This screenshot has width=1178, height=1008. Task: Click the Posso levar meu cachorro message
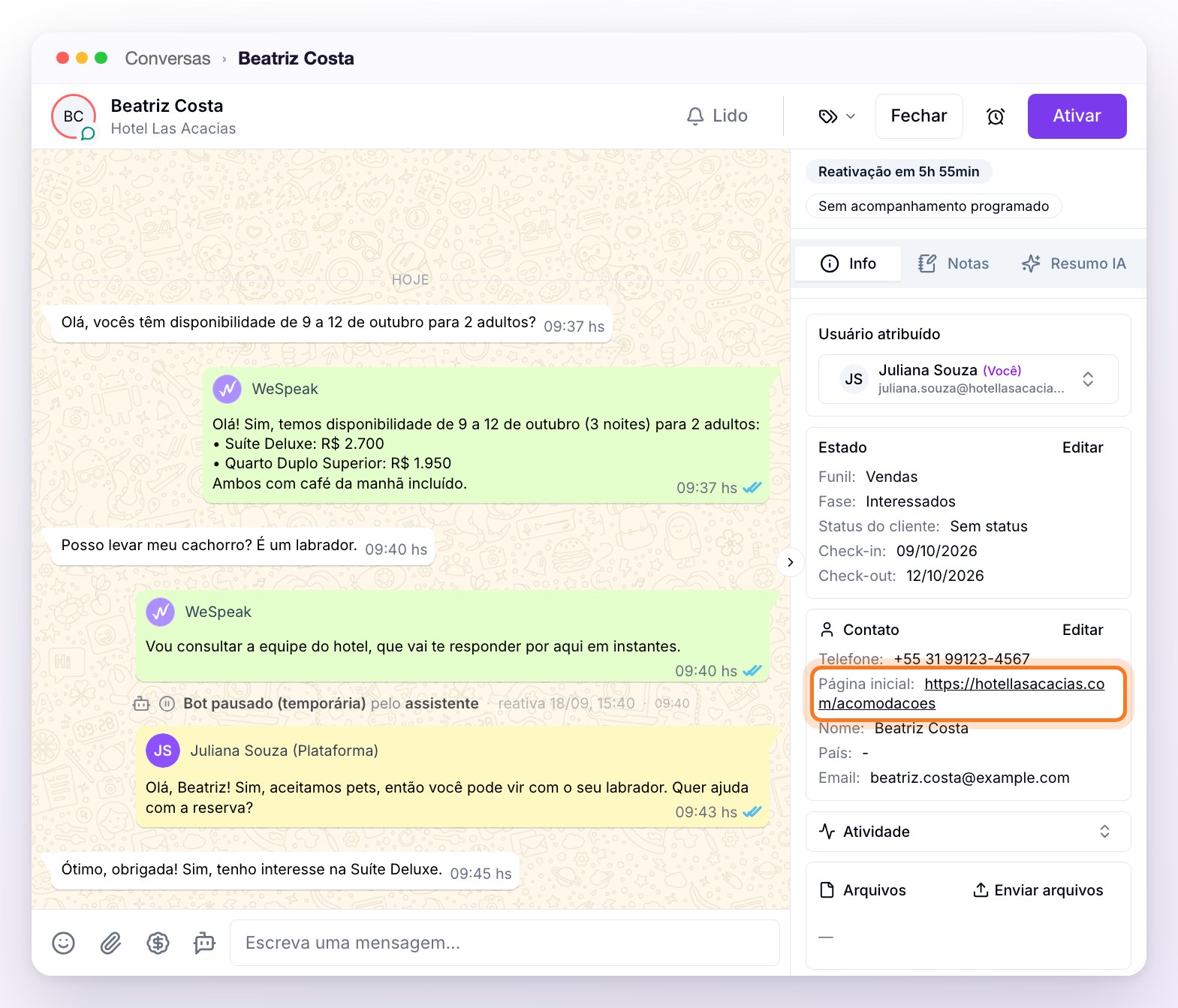(243, 546)
